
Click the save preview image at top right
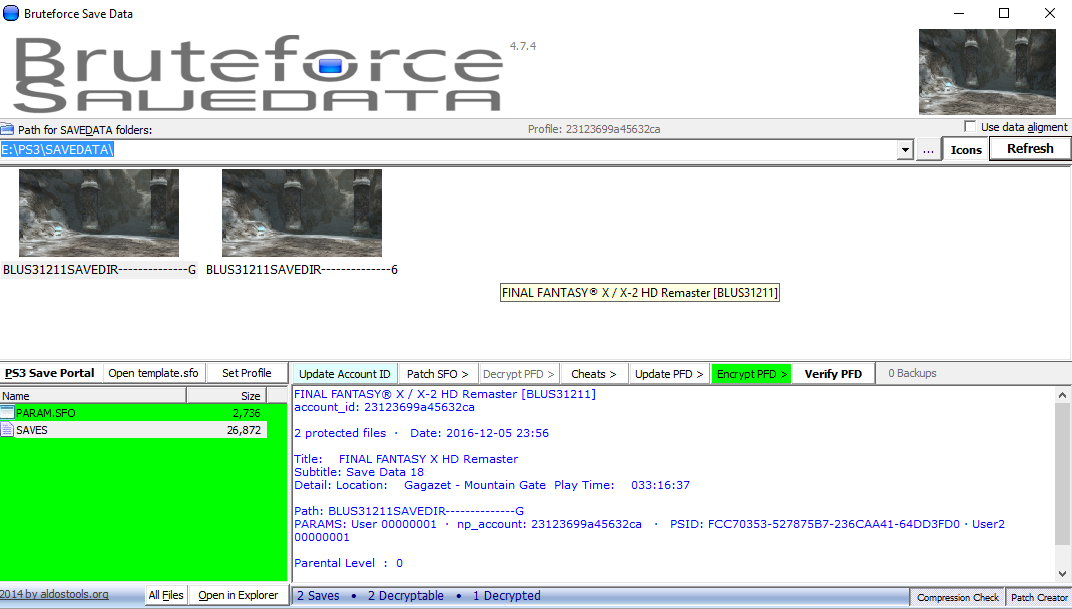click(987, 71)
